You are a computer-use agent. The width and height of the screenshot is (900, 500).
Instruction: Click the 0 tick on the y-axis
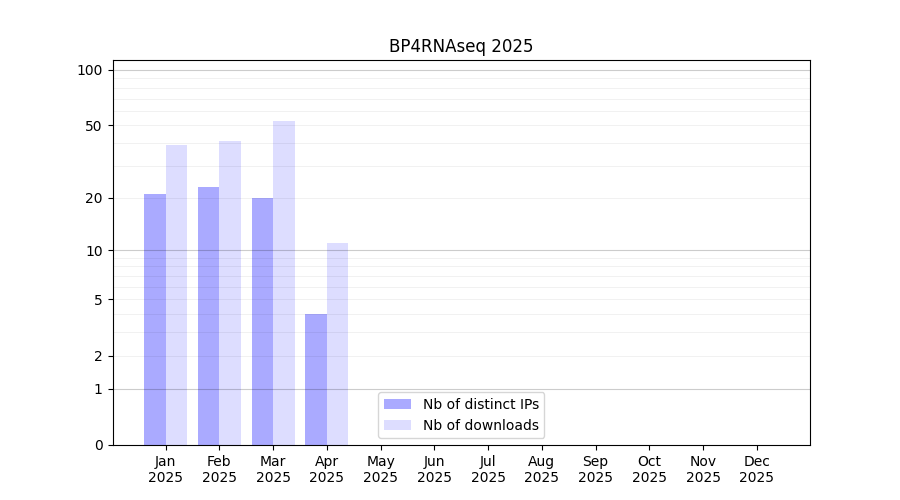(x=98, y=445)
